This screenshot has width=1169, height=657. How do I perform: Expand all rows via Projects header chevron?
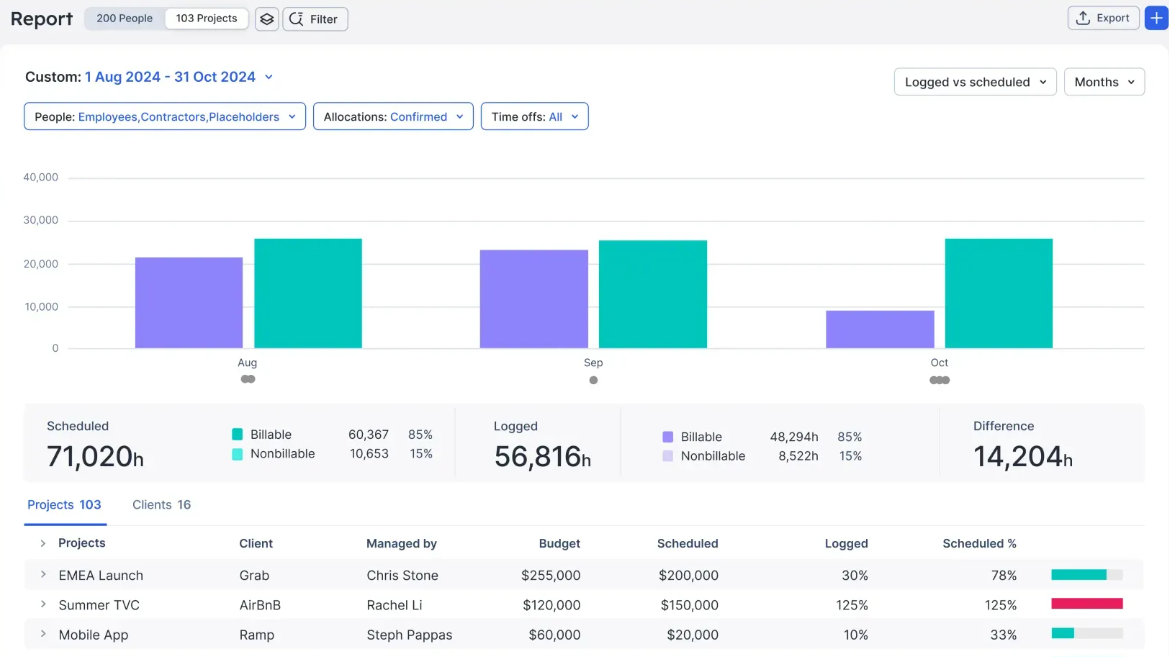coord(42,544)
